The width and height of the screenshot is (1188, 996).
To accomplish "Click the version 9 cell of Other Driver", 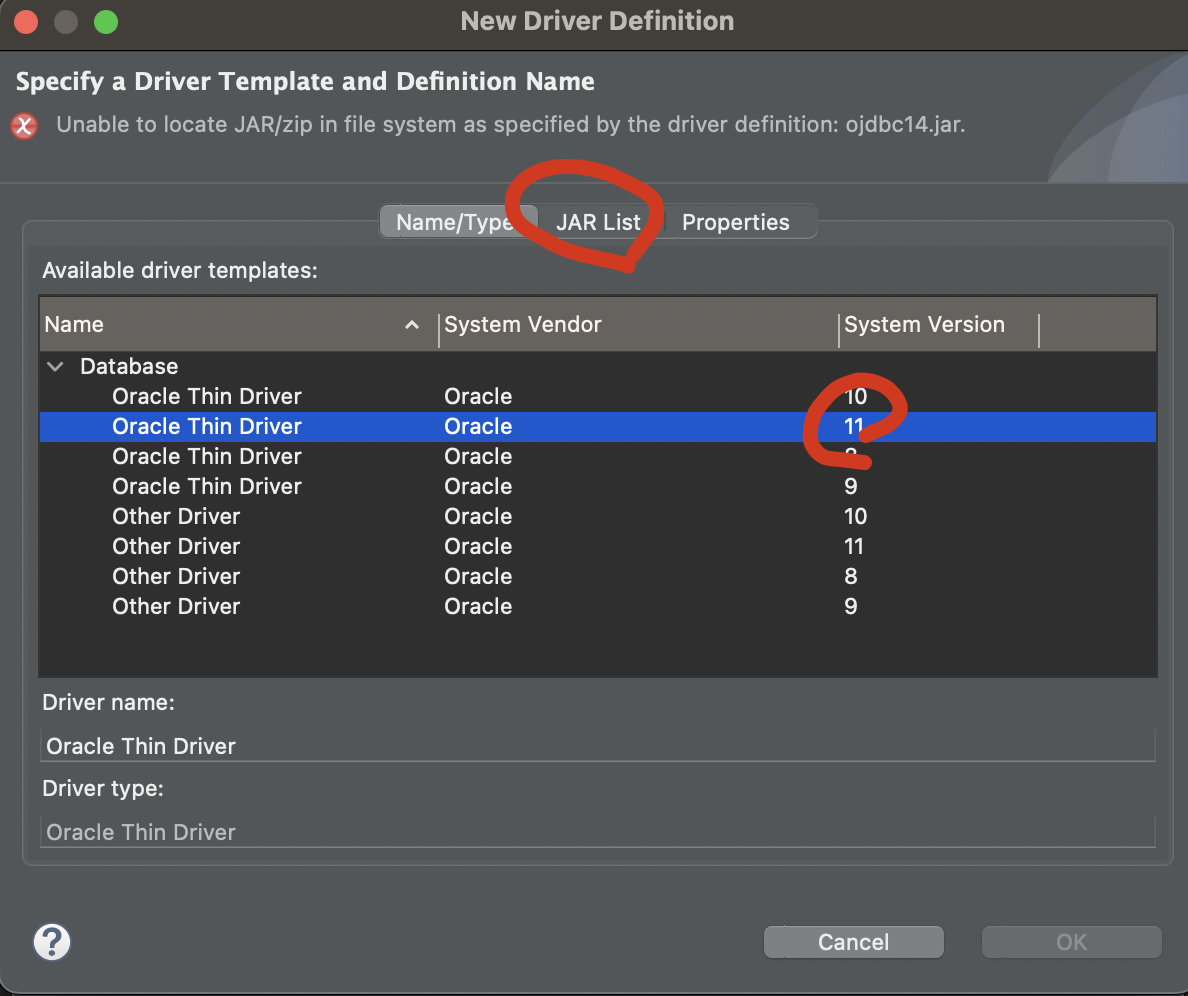I will click(x=851, y=606).
